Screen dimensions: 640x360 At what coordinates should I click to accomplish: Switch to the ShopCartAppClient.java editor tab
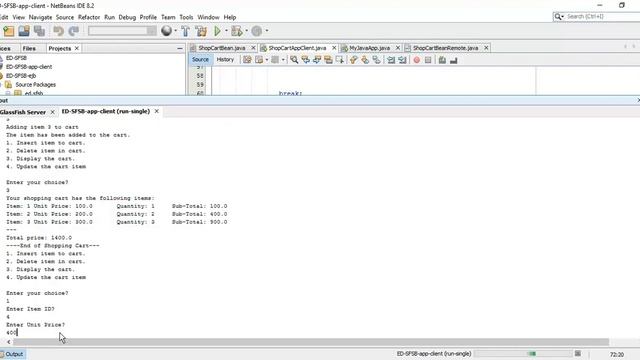coord(297,48)
